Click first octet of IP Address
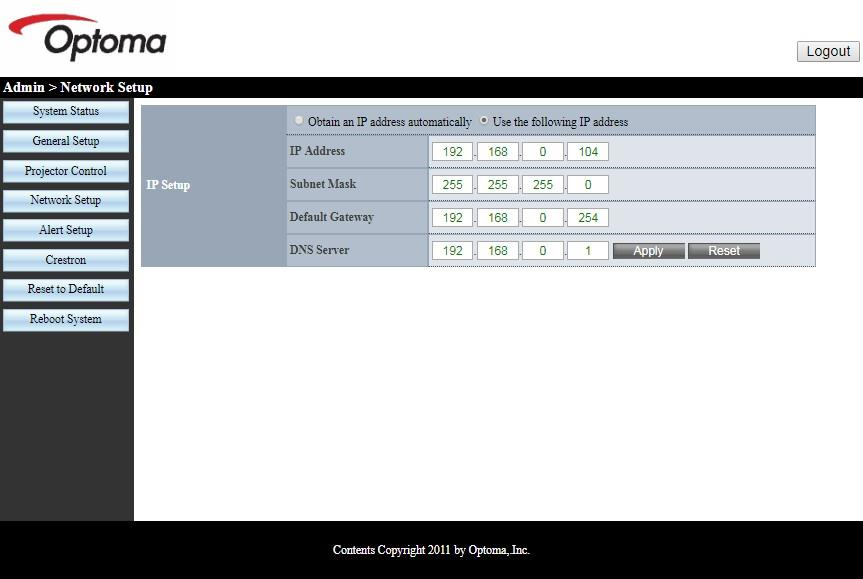The image size is (863, 579). pos(453,152)
